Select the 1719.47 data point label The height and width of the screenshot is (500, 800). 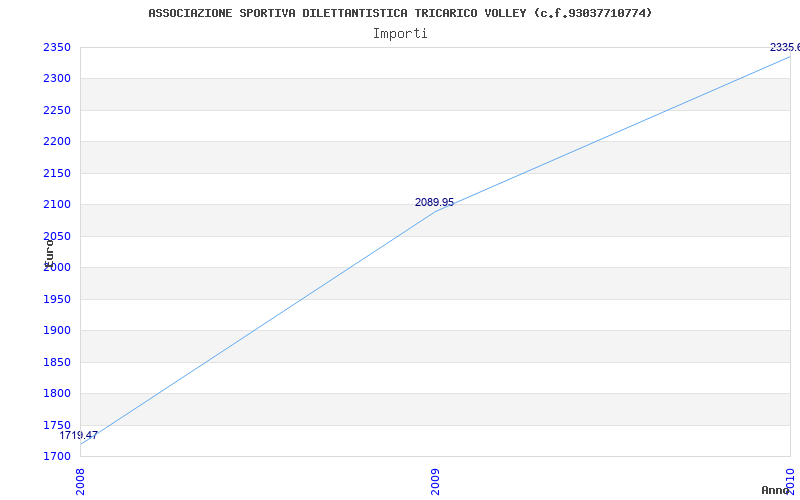tap(79, 435)
